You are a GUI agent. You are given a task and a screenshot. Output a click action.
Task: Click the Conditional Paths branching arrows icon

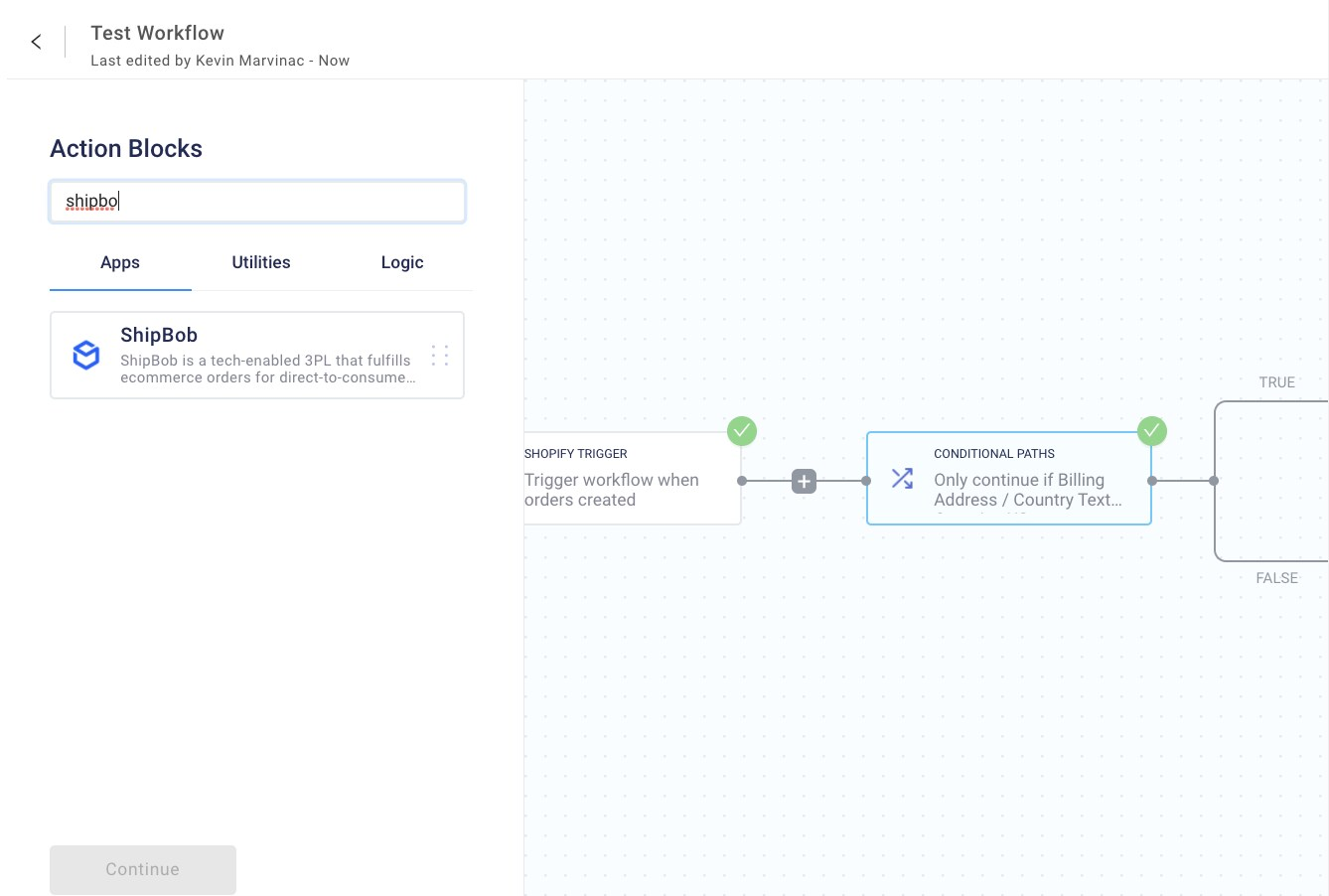tap(902, 478)
